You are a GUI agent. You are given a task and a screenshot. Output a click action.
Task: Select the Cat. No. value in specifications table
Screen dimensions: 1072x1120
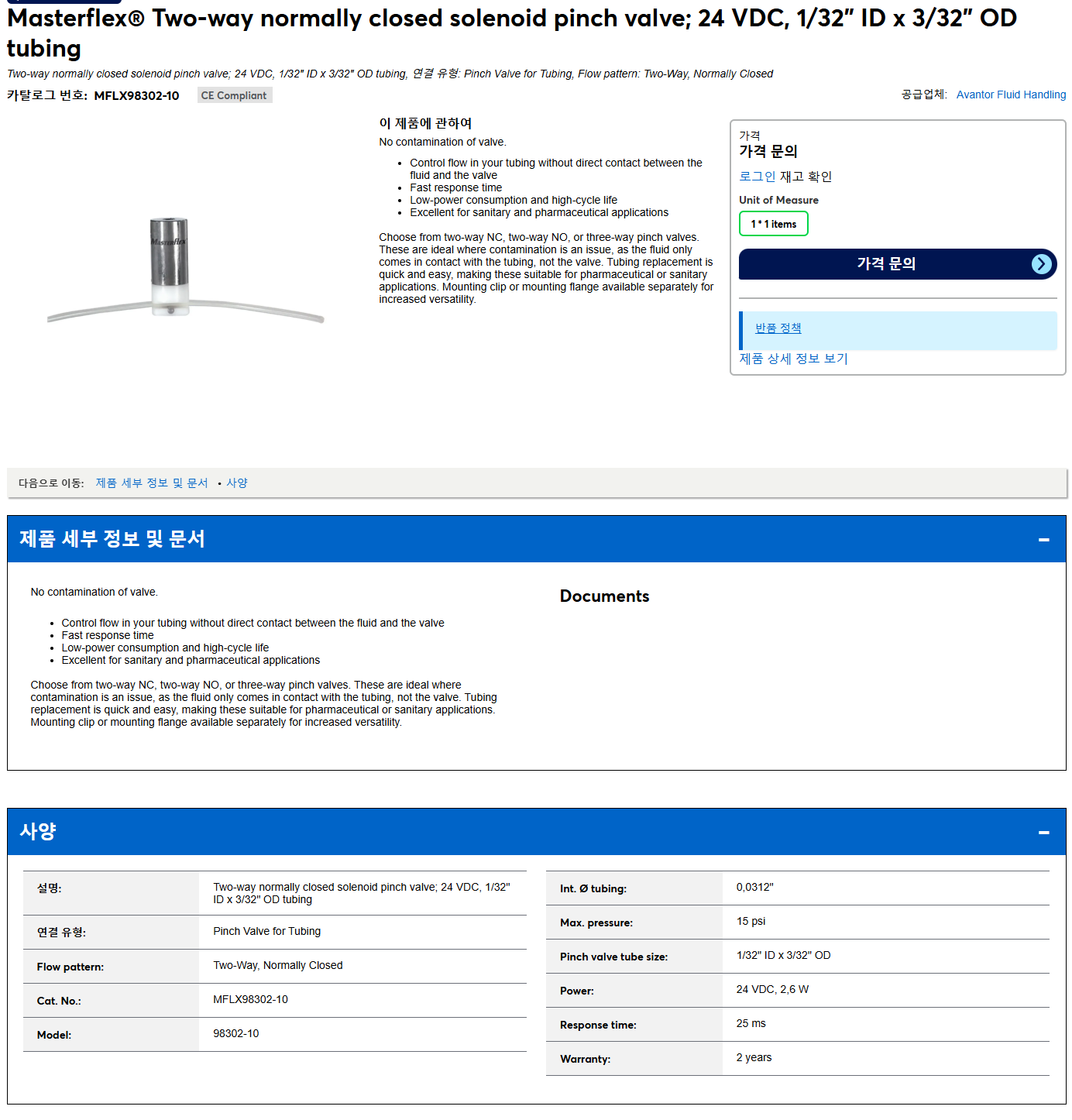(x=250, y=999)
